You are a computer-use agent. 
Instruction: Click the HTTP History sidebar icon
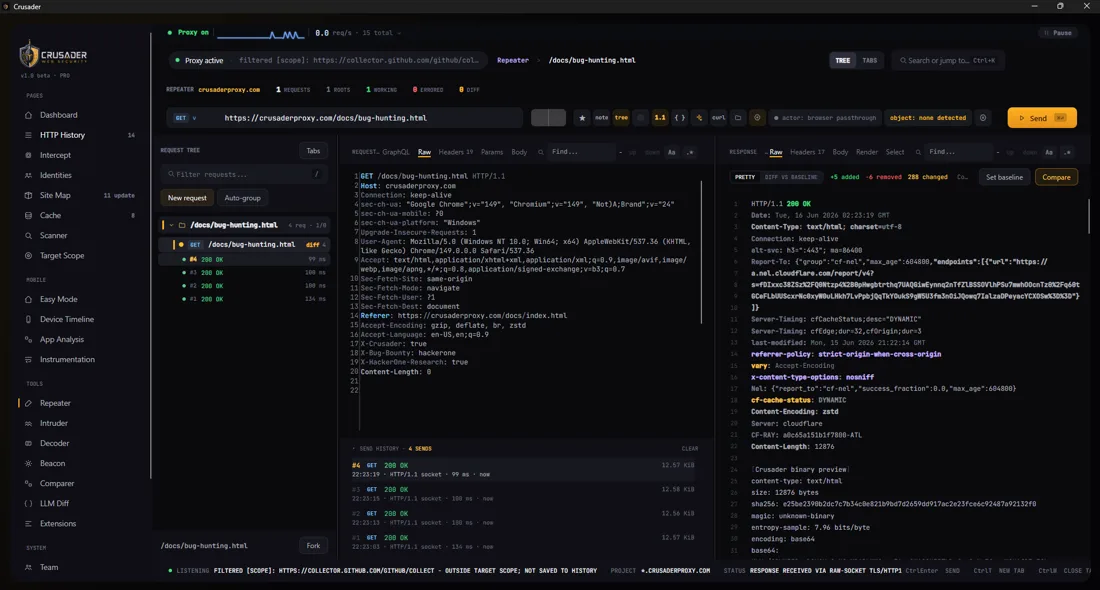click(x=29, y=135)
